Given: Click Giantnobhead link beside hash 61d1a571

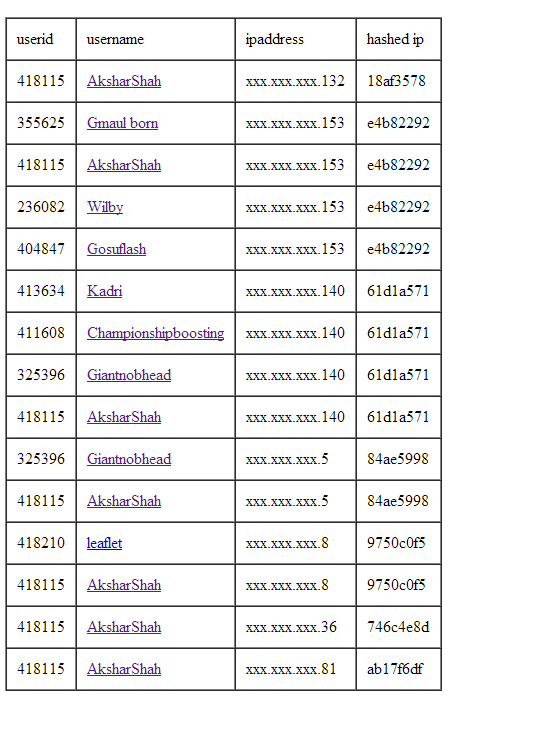Looking at the screenshot, I should tap(128, 375).
